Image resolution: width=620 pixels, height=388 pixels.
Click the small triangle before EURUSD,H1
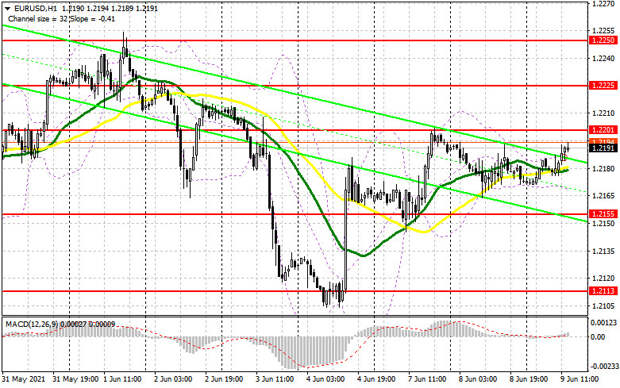[x=8, y=8]
